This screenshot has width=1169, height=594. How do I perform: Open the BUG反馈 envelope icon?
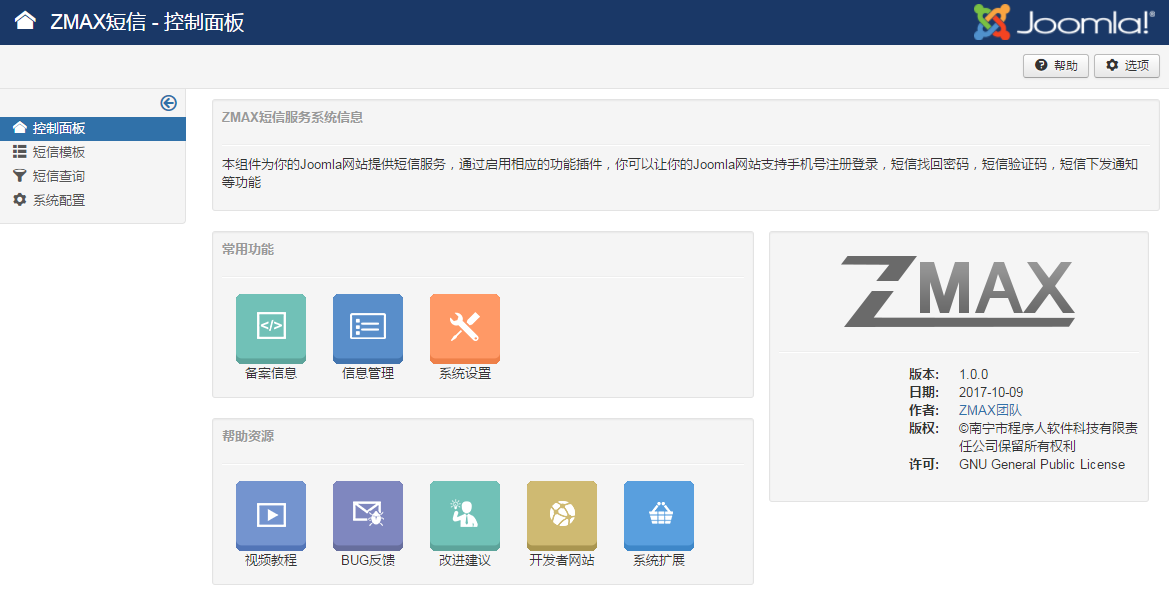(368, 515)
